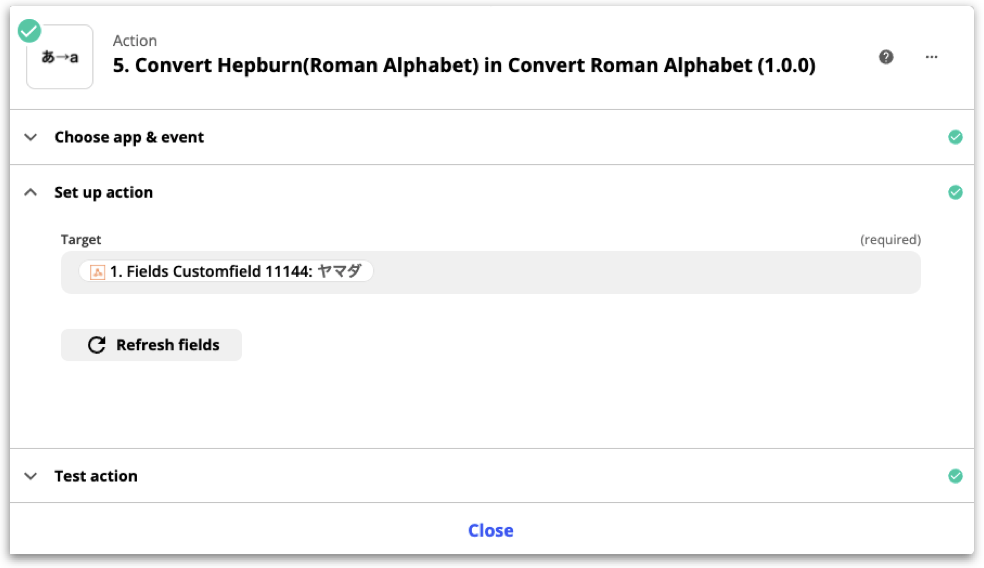Screen dimensions: 984x568
Task: Click the あ→a app logo icon
Action: (60, 59)
